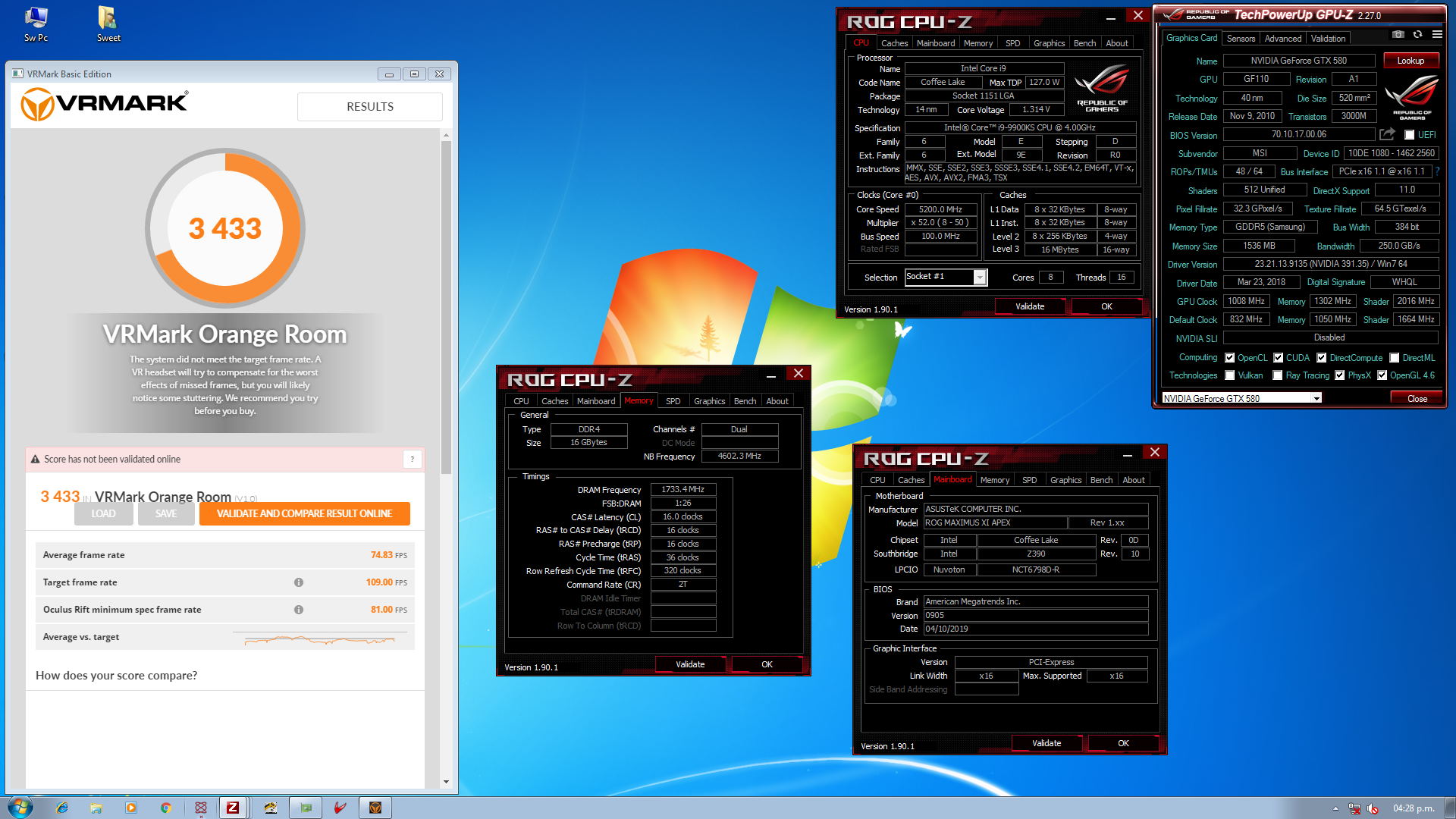Click the Oculus Rift minimum spec info icon
The width and height of the screenshot is (1456, 819).
(x=299, y=610)
